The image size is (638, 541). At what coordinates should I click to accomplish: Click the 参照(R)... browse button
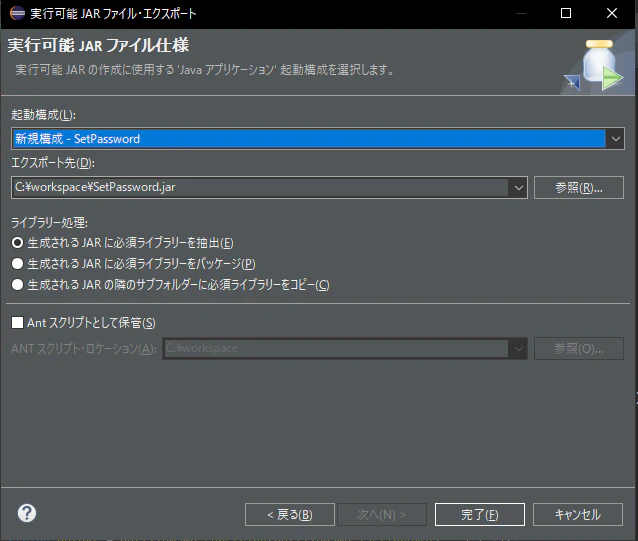pyautogui.click(x=579, y=188)
